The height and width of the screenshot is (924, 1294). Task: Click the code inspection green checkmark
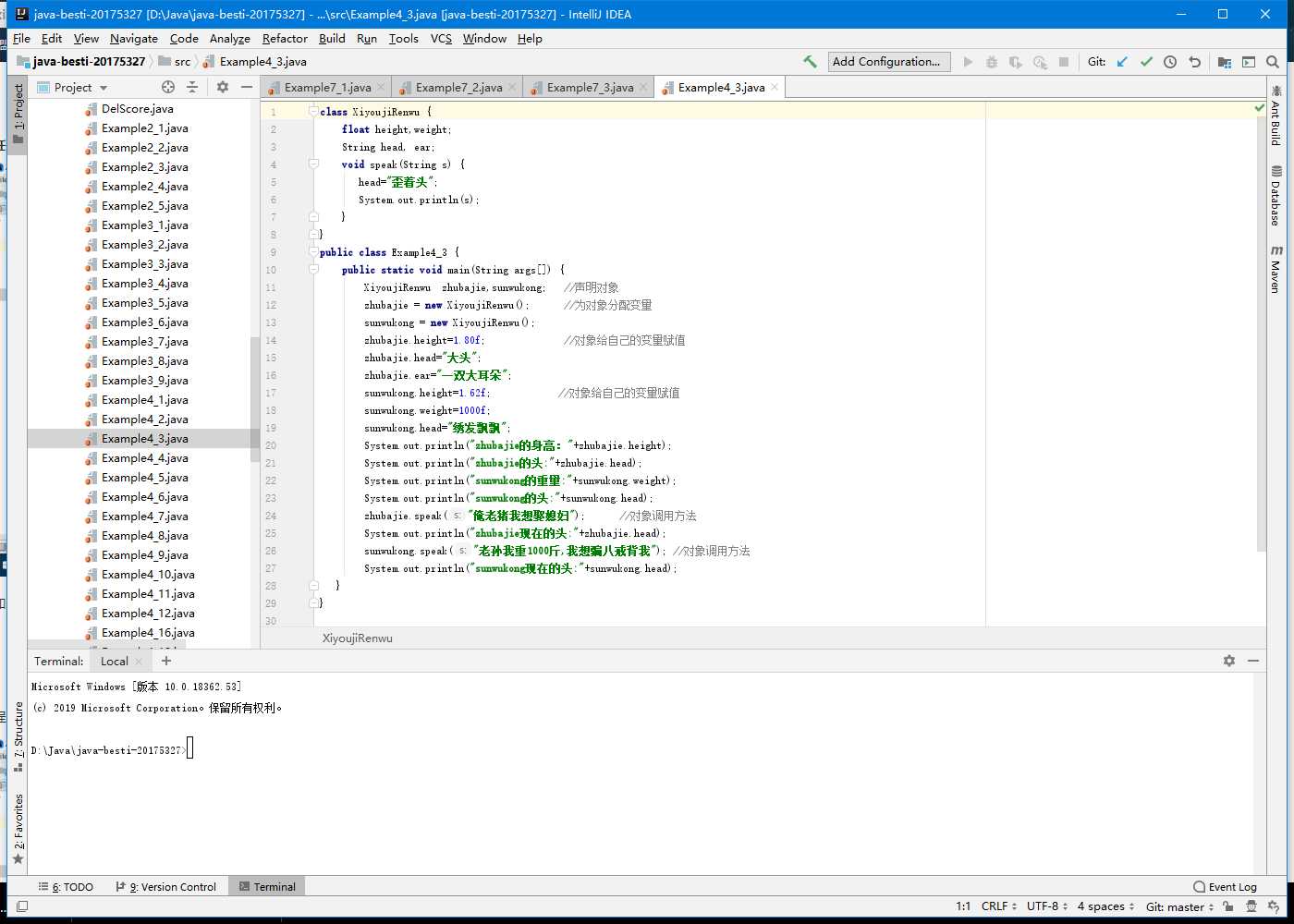pyautogui.click(x=1259, y=108)
